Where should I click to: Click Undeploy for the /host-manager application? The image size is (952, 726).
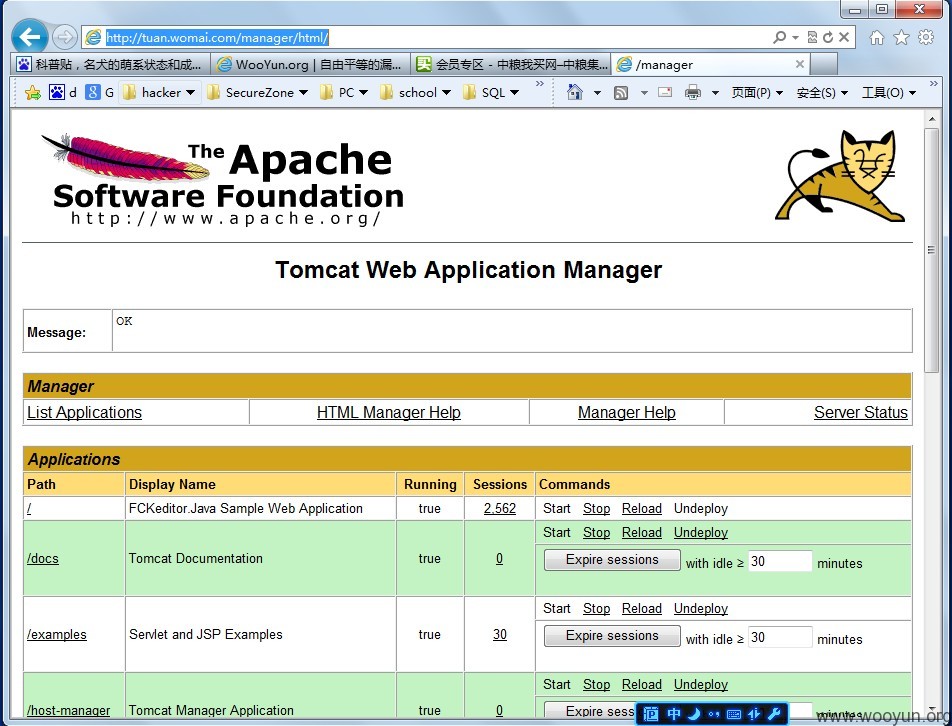coord(701,684)
